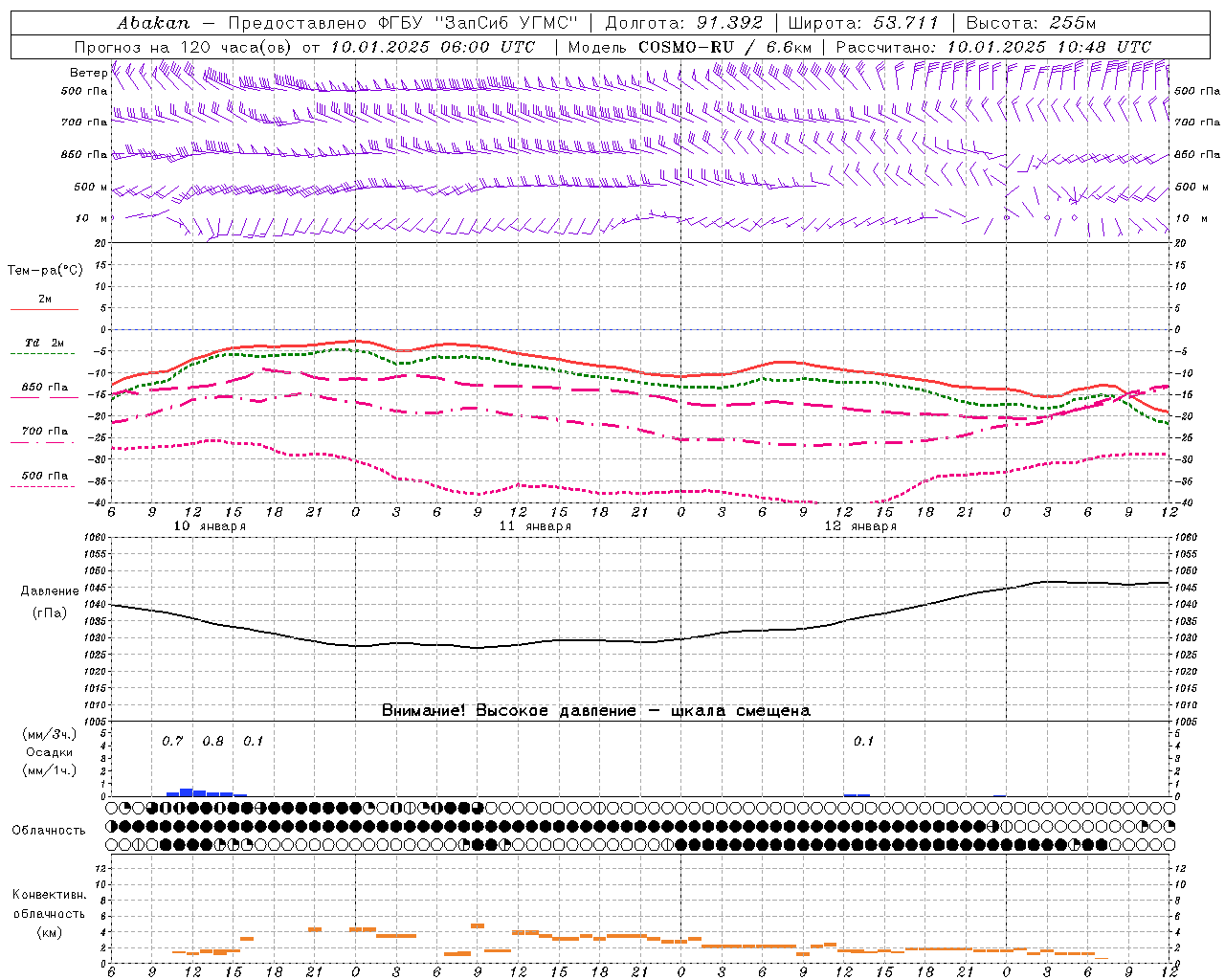1225x980 pixels.
Task: Click the 'Высота: 255м' elevation field
Action: (1031, 22)
